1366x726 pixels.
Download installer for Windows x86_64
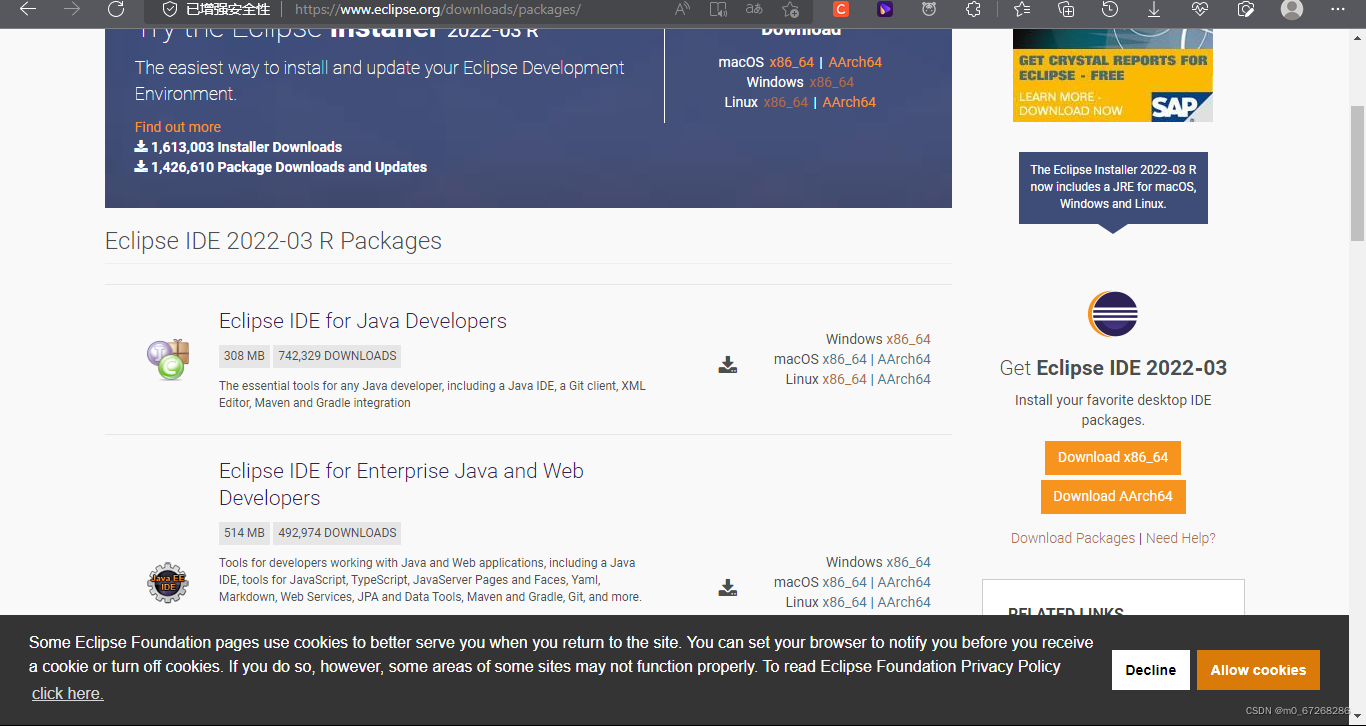point(832,82)
